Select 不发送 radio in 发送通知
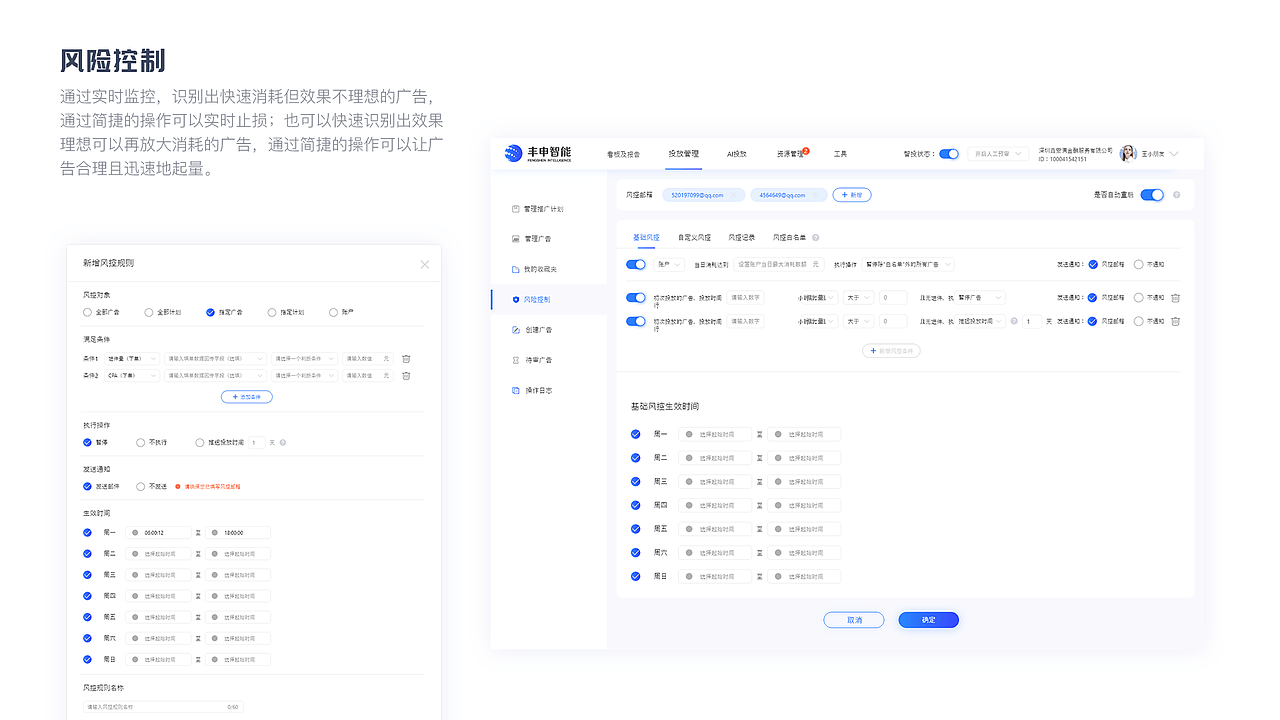Image resolution: width=1280 pixels, height=720 pixels. tap(141, 486)
